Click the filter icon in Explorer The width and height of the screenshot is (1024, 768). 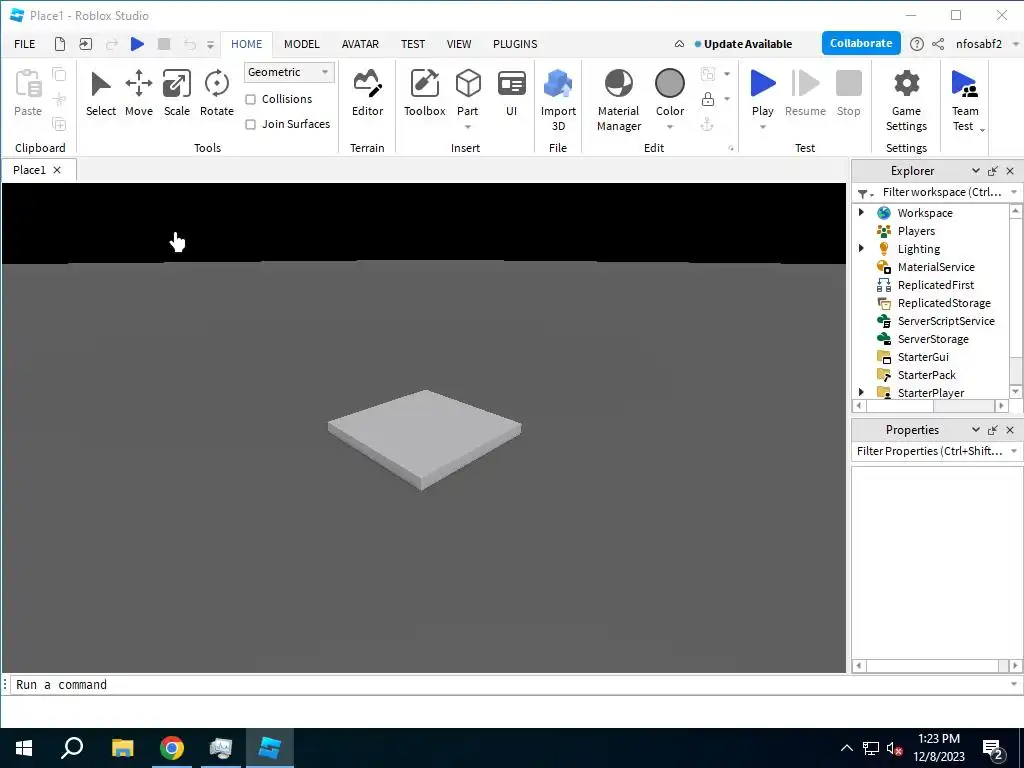865,193
